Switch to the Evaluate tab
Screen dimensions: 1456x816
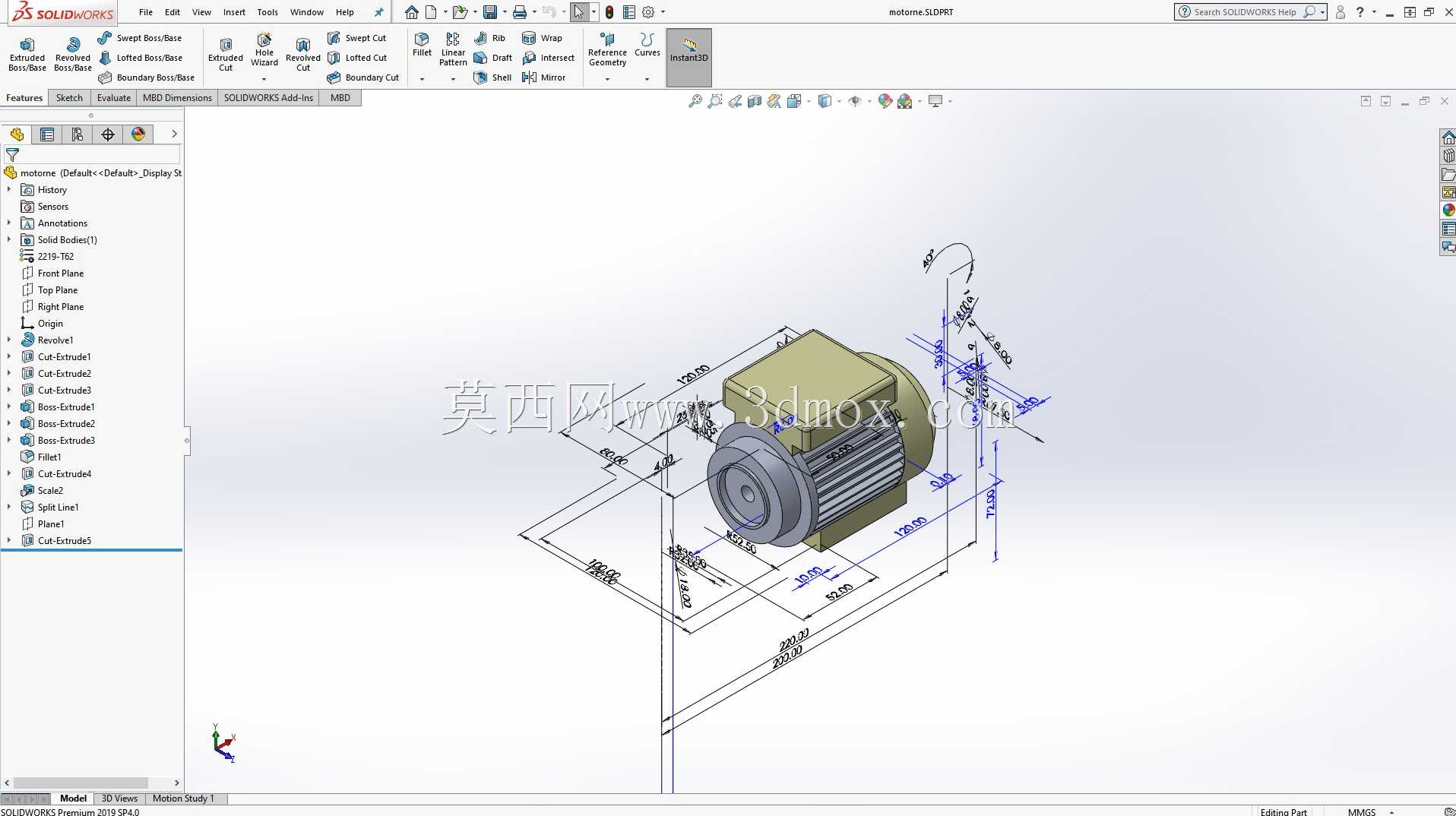point(114,98)
